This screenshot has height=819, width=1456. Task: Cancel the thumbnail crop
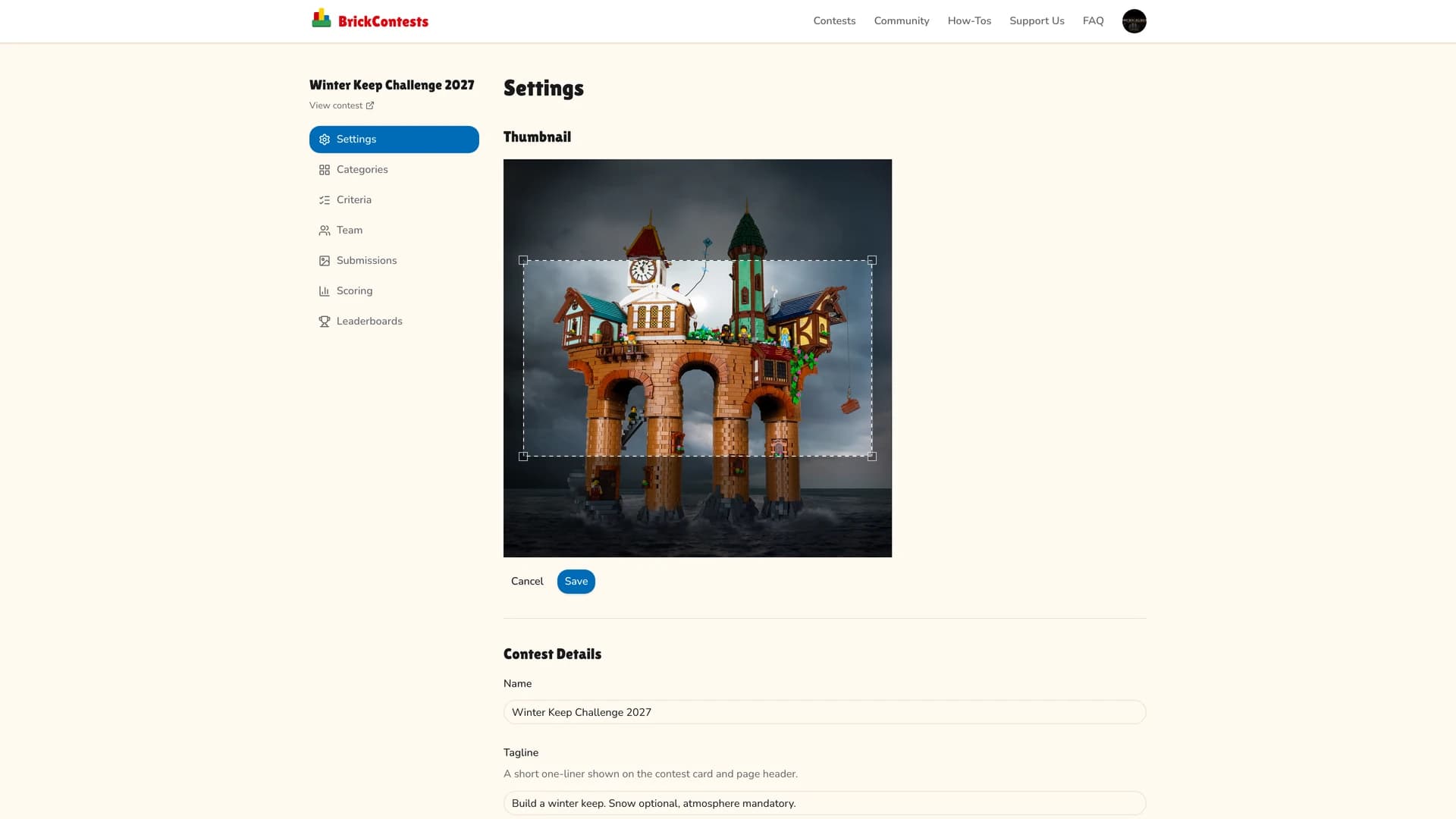point(527,582)
